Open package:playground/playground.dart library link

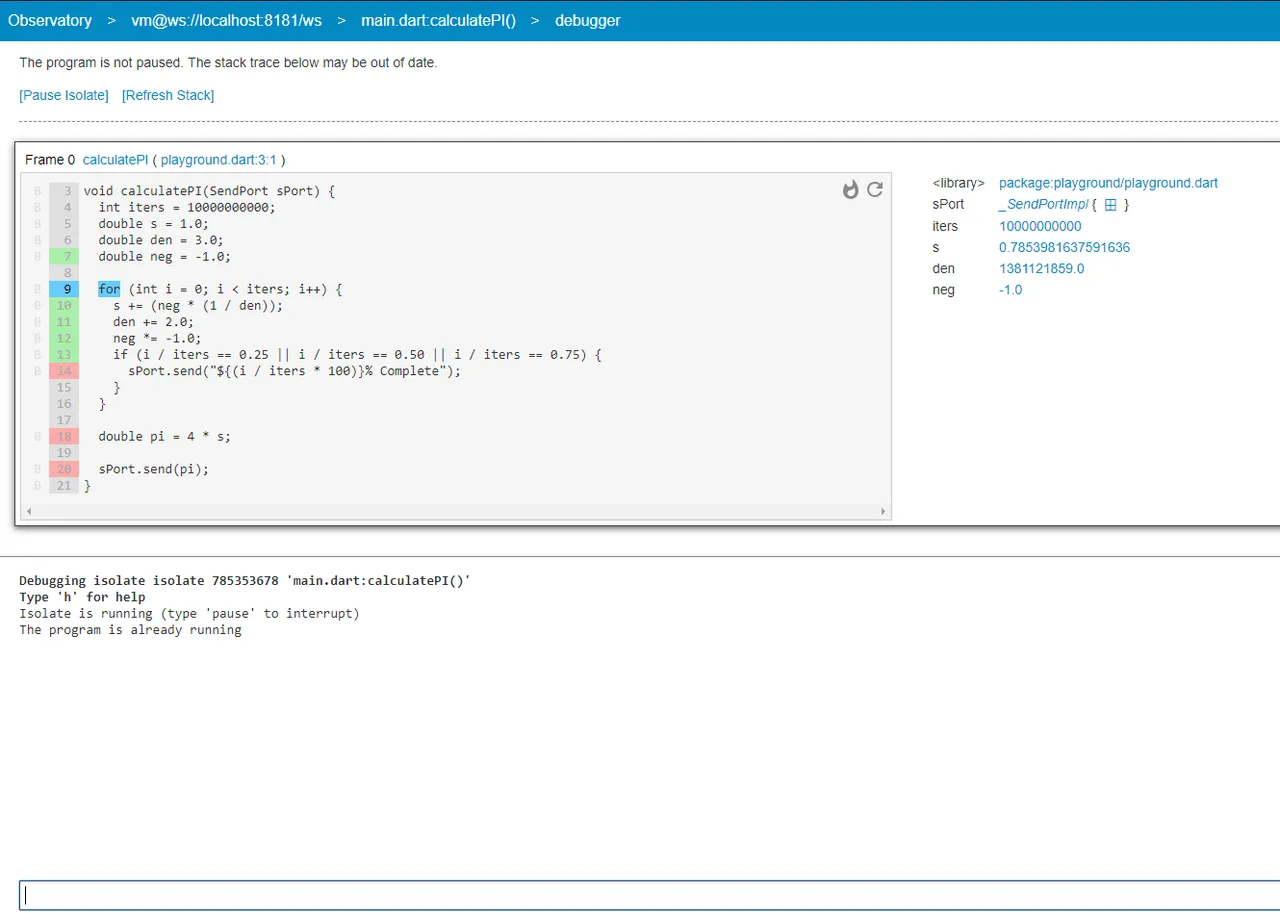1108,183
